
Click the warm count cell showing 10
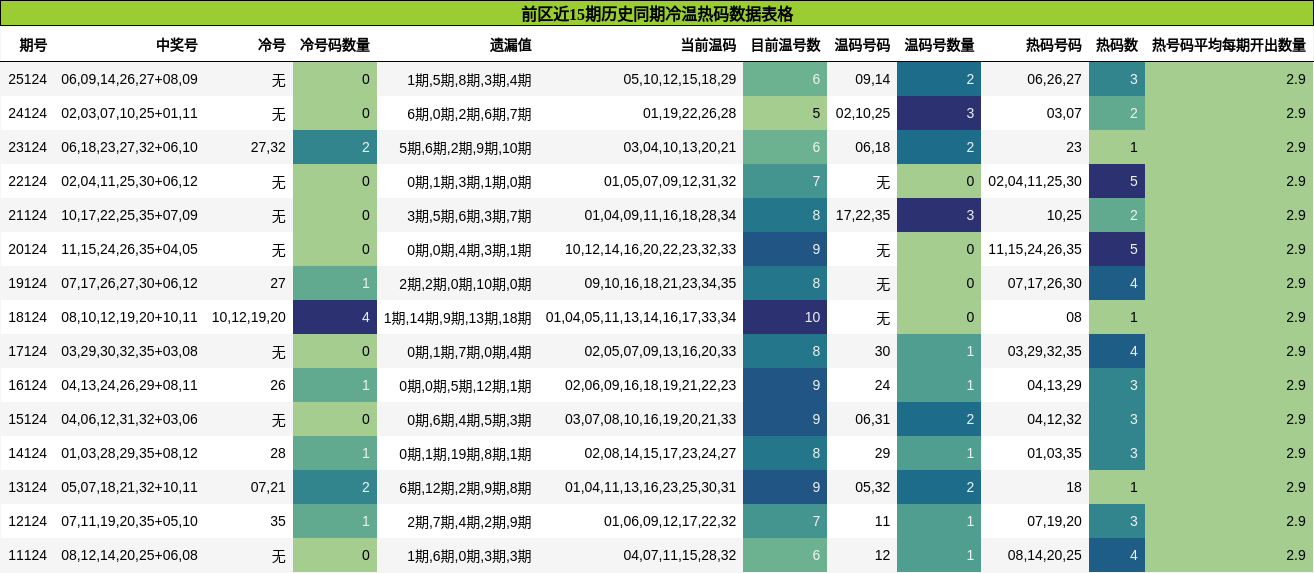pos(785,317)
